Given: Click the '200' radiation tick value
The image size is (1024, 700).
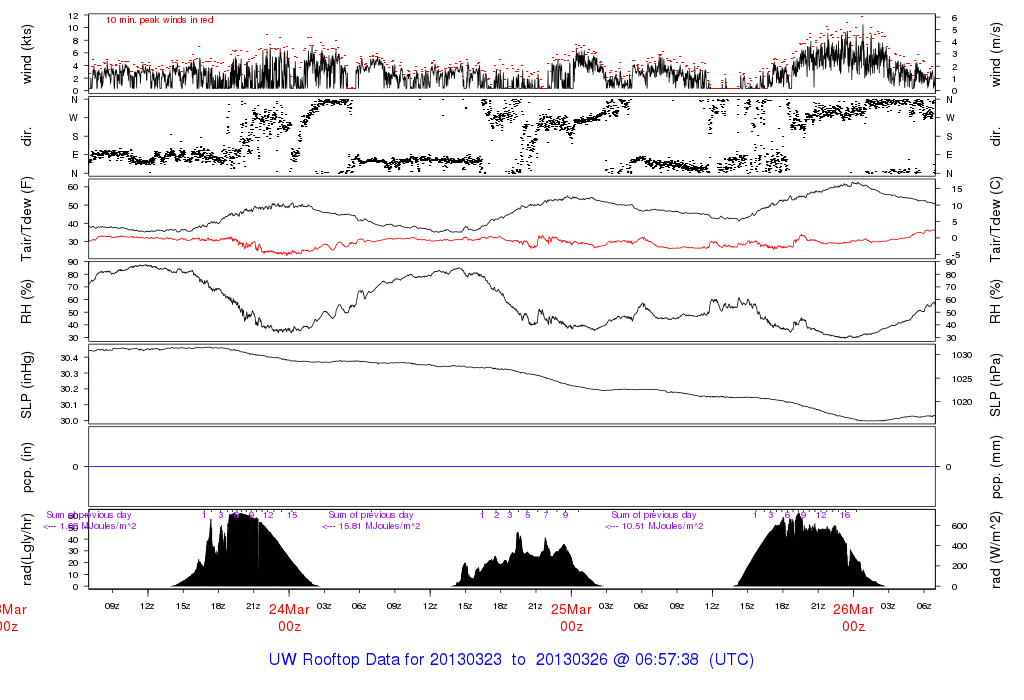Looking at the screenshot, I should (959, 567).
